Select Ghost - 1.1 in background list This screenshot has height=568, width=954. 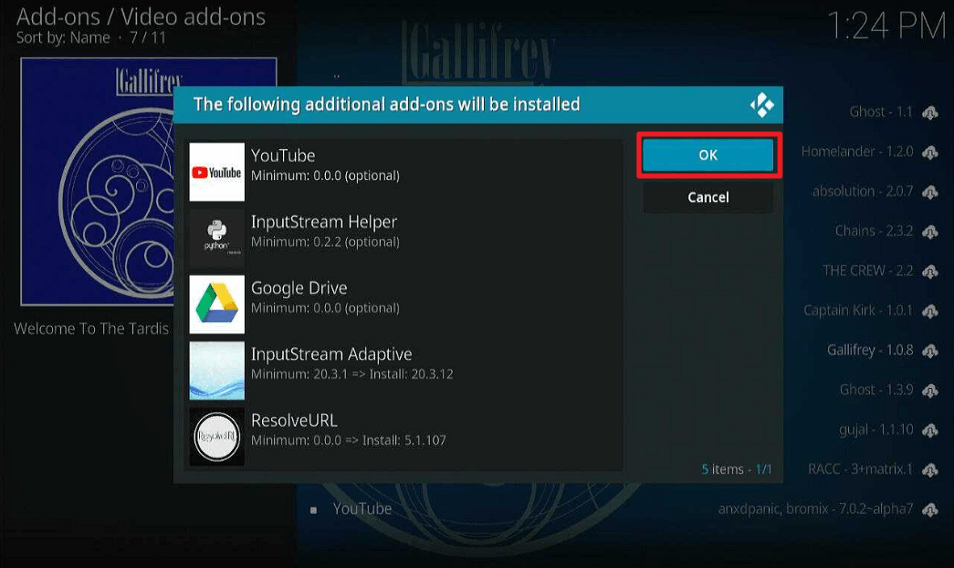click(x=881, y=112)
